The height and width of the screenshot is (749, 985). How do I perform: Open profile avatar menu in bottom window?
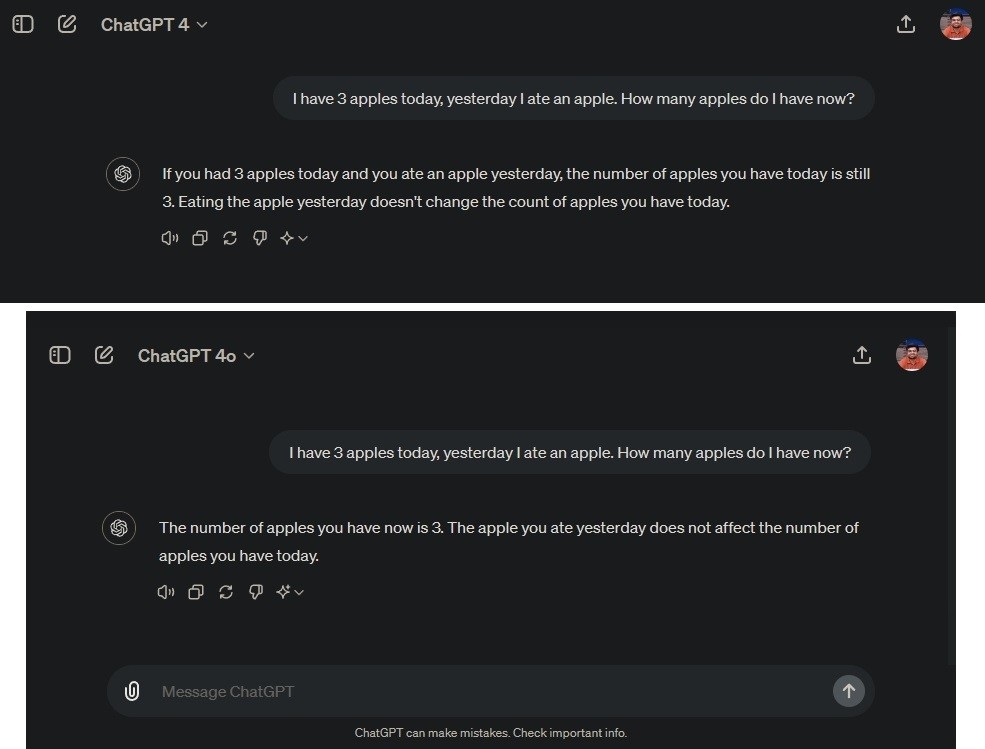[912, 355]
